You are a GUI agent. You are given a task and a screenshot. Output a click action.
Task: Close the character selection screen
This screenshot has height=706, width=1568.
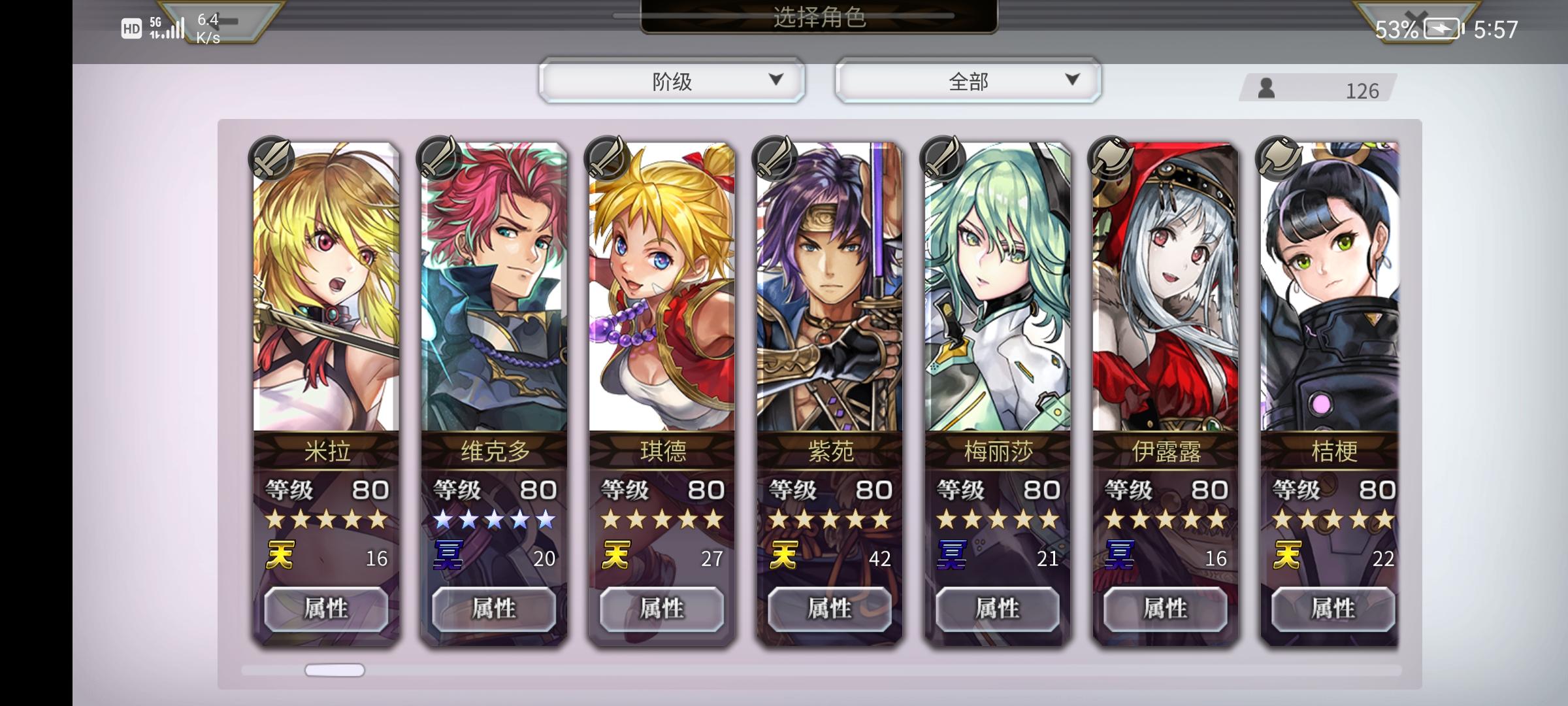pos(1416,20)
